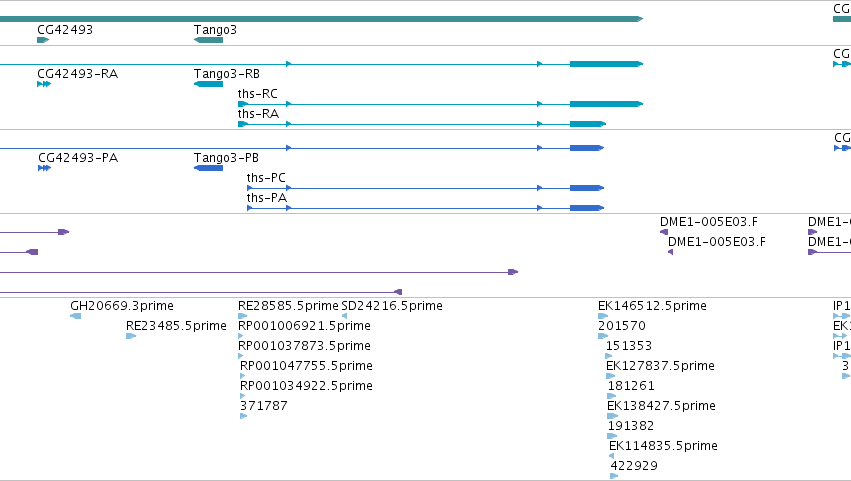The image size is (851, 481).
Task: Select the 371787 feature arrow
Action: (x=243, y=416)
